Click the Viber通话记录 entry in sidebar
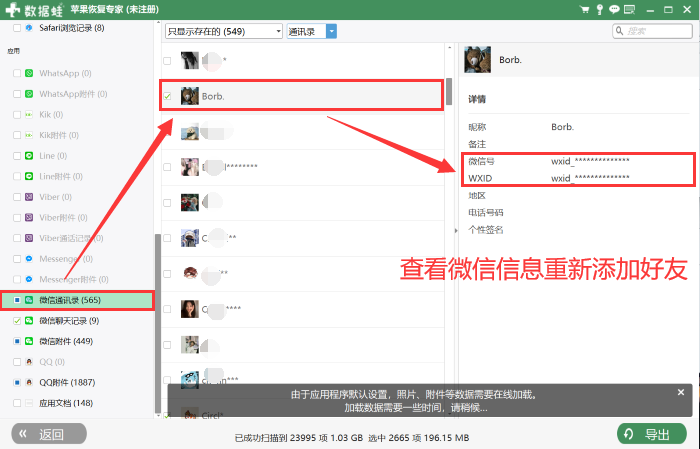Image resolution: width=700 pixels, height=449 pixels. coord(71,238)
